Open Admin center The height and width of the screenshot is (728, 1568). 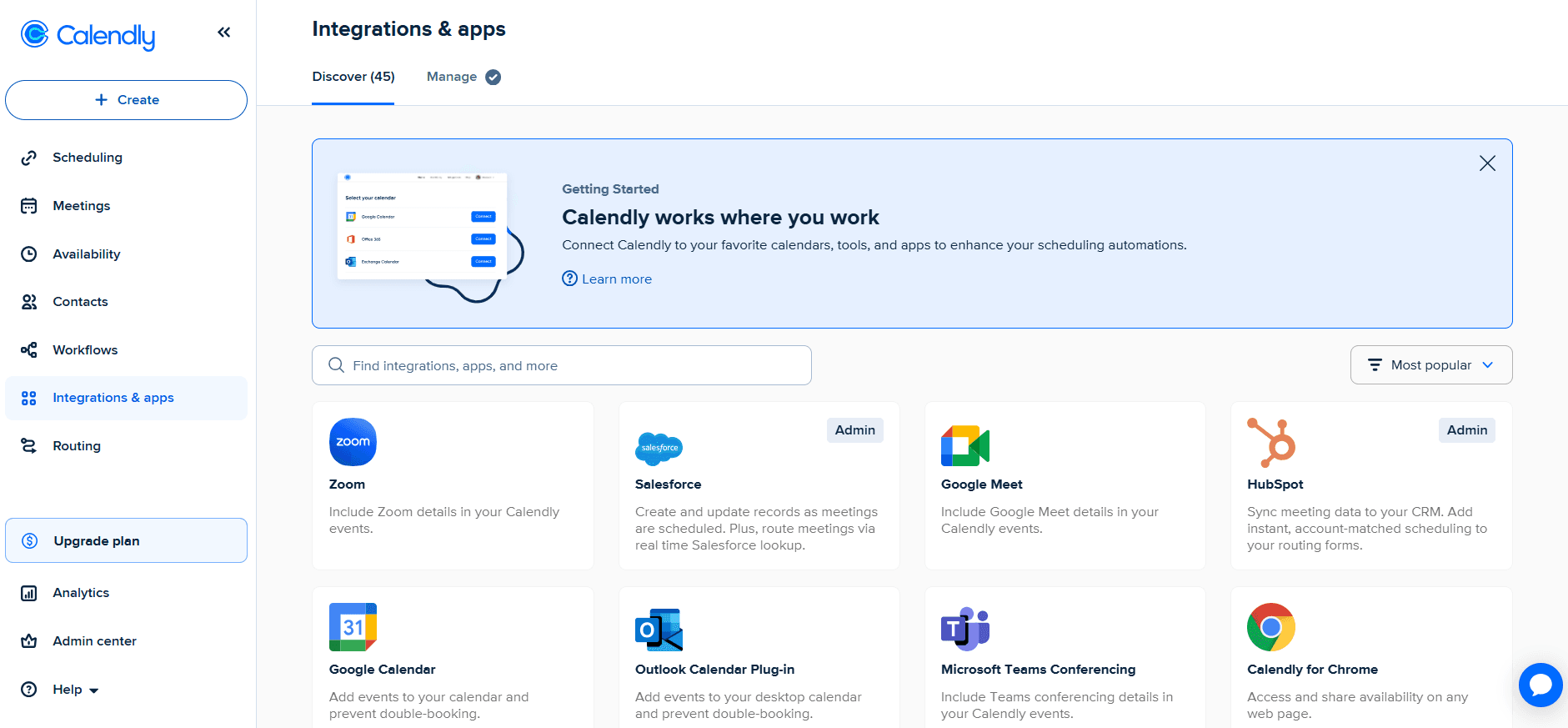(126, 641)
